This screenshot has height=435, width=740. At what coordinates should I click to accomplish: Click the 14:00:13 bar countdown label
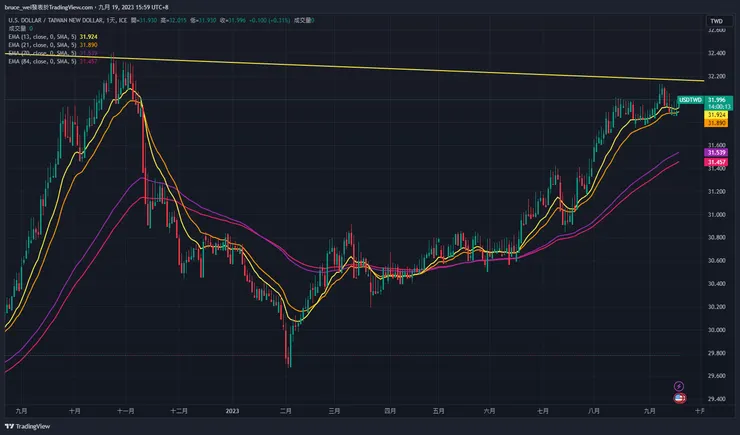[x=719, y=107]
